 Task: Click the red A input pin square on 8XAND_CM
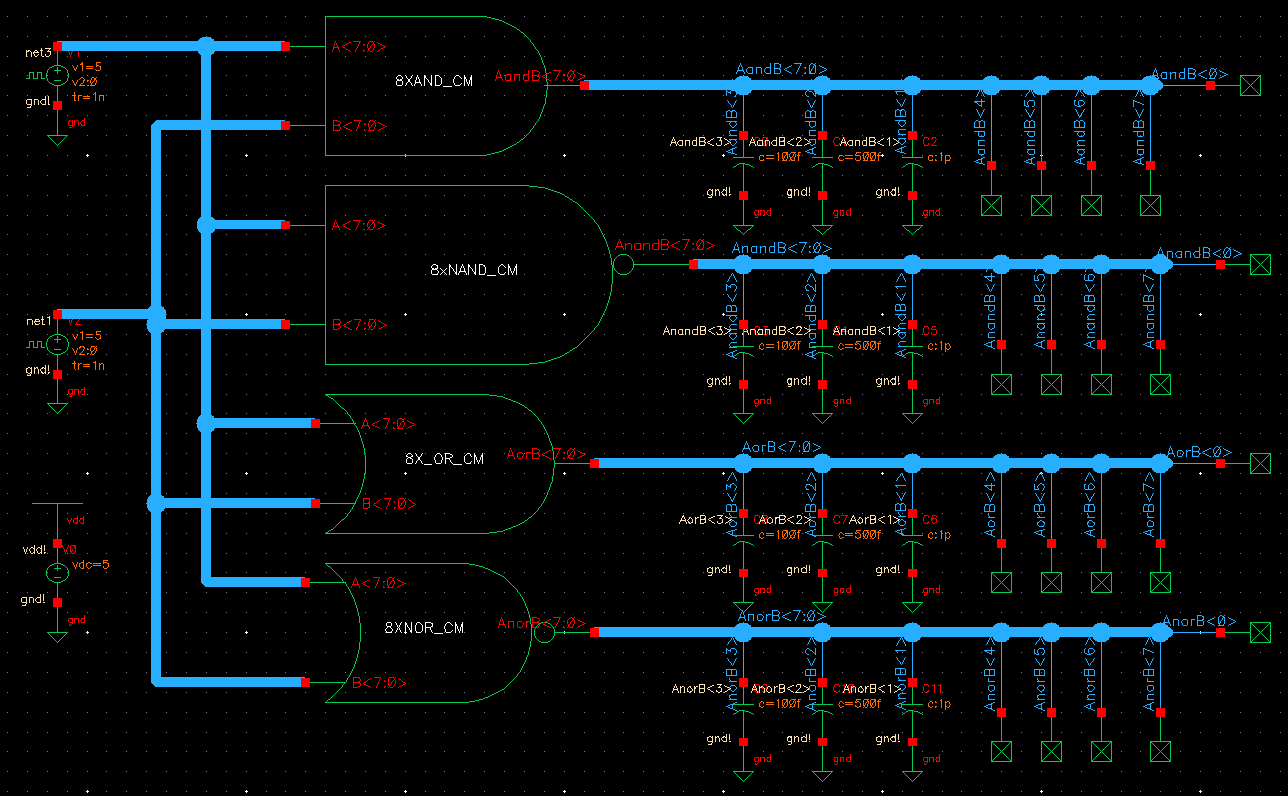click(286, 46)
